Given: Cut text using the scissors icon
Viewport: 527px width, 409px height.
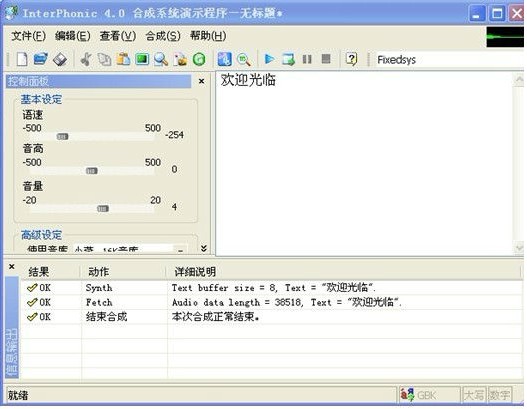Looking at the screenshot, I should coord(86,59).
